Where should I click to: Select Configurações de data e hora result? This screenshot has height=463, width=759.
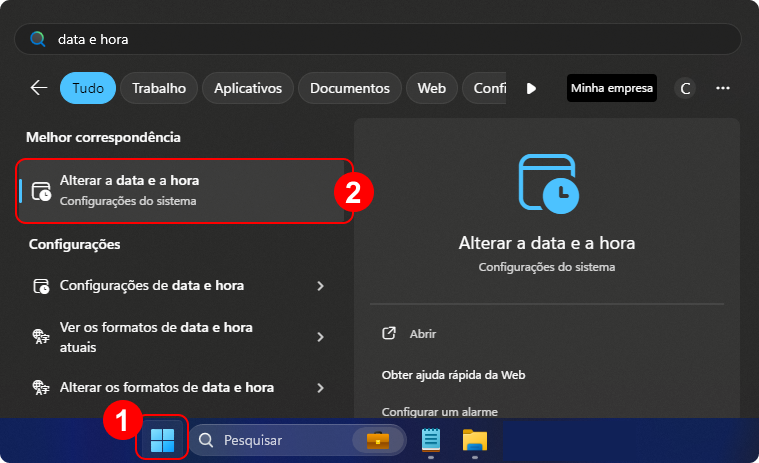click(182, 286)
